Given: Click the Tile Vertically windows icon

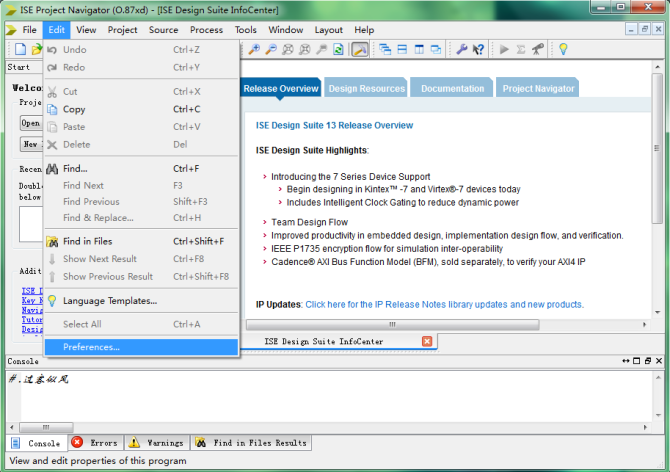Looking at the screenshot, I should 419,49.
